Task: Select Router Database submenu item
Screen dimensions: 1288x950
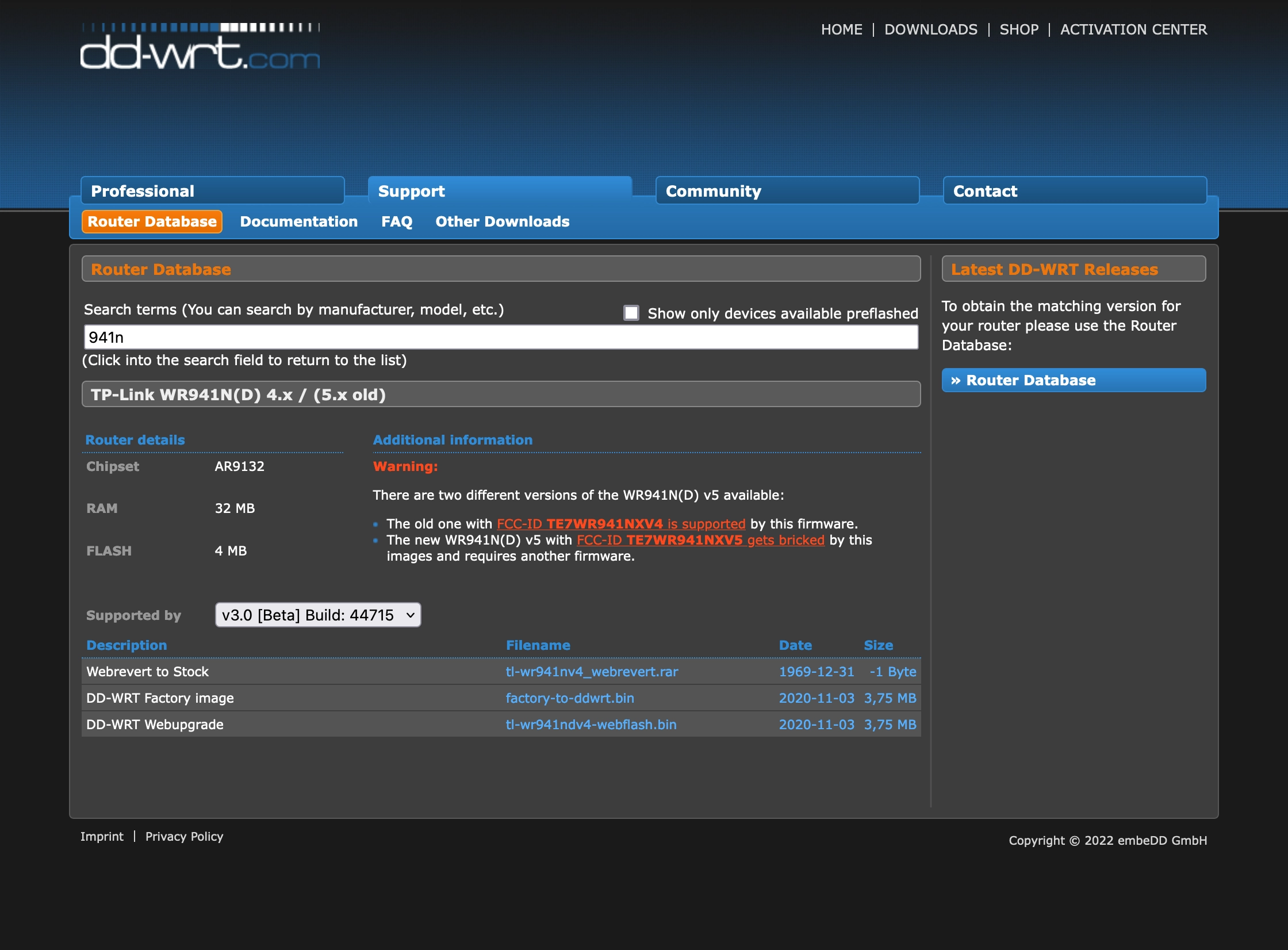Action: click(152, 222)
